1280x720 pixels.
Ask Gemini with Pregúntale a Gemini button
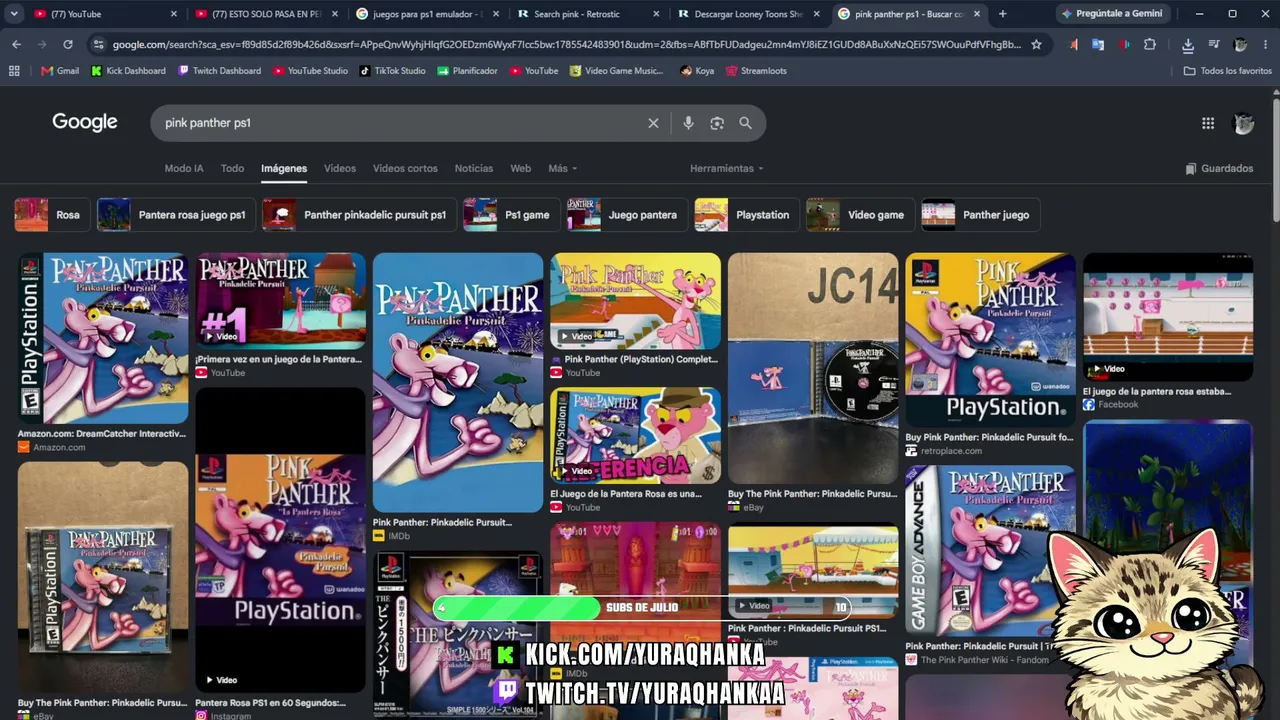(1113, 14)
